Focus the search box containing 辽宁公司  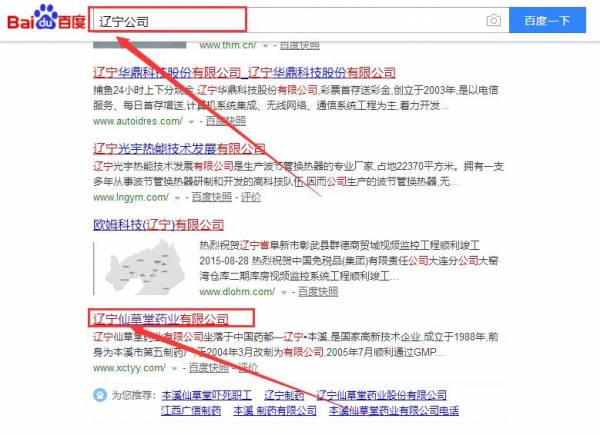[287, 20]
